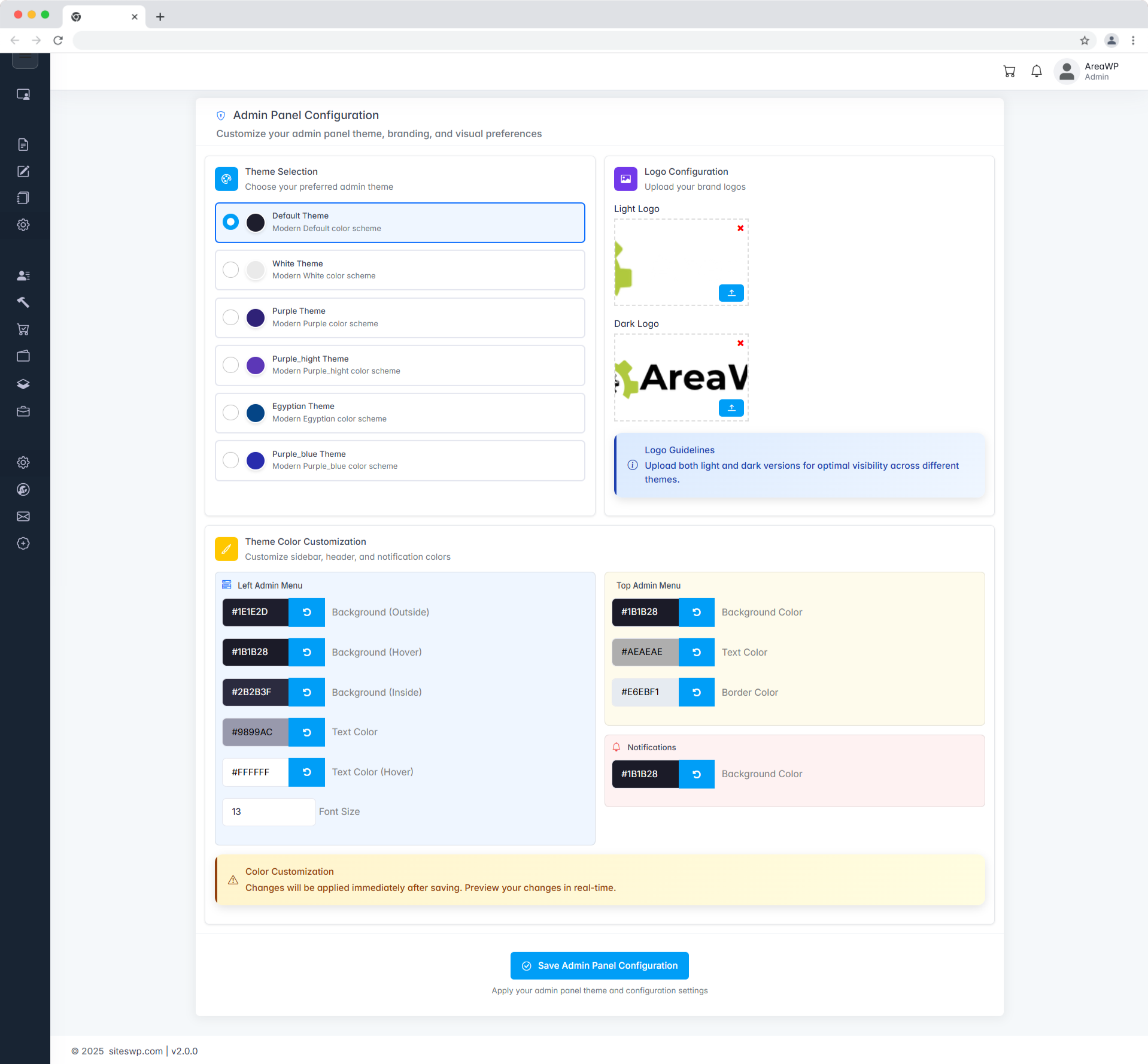Click the Font Size input field
Screen dimensions: 1148x1064
click(x=269, y=812)
